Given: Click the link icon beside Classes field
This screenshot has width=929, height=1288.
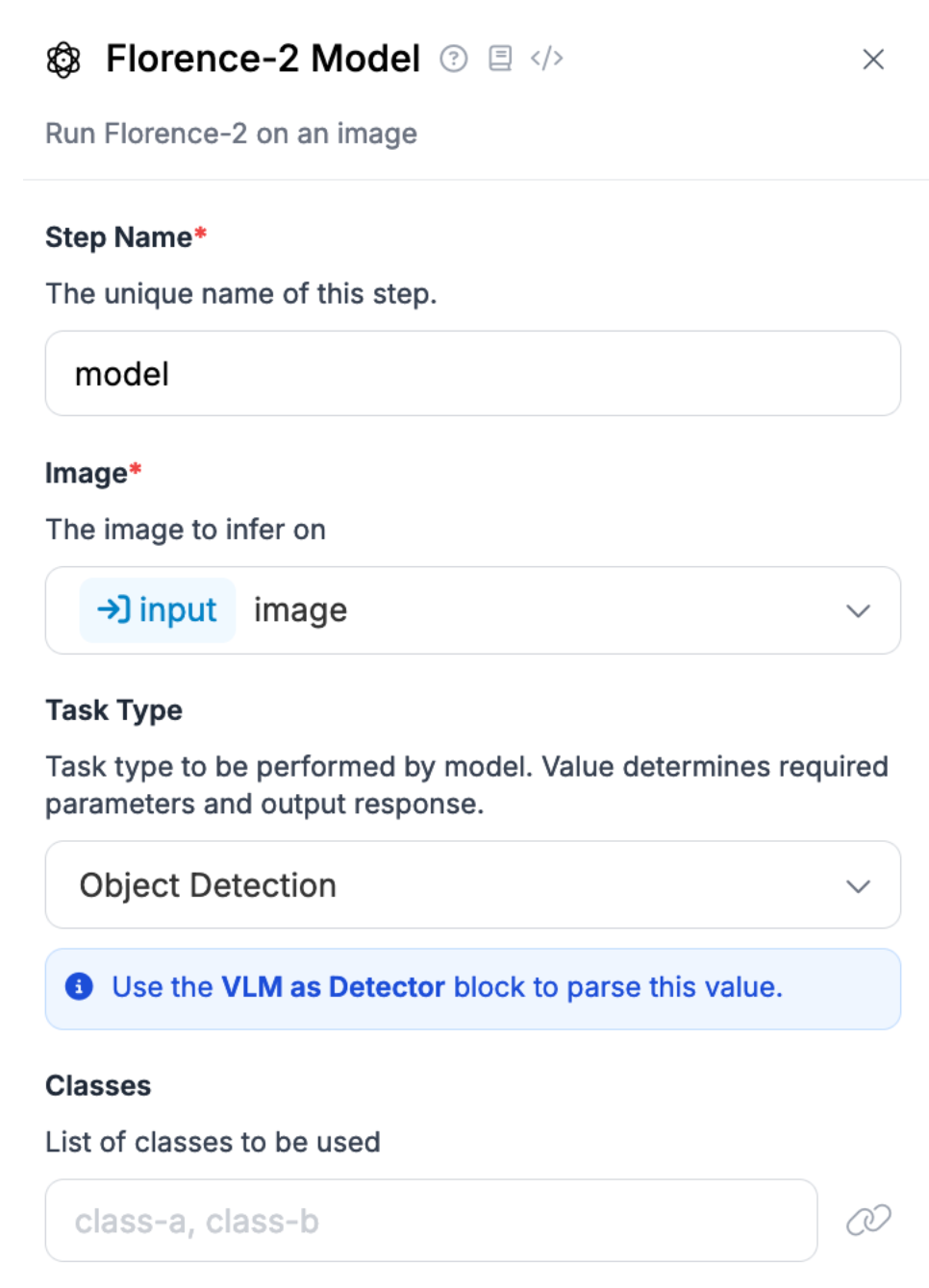Looking at the screenshot, I should 868,1220.
